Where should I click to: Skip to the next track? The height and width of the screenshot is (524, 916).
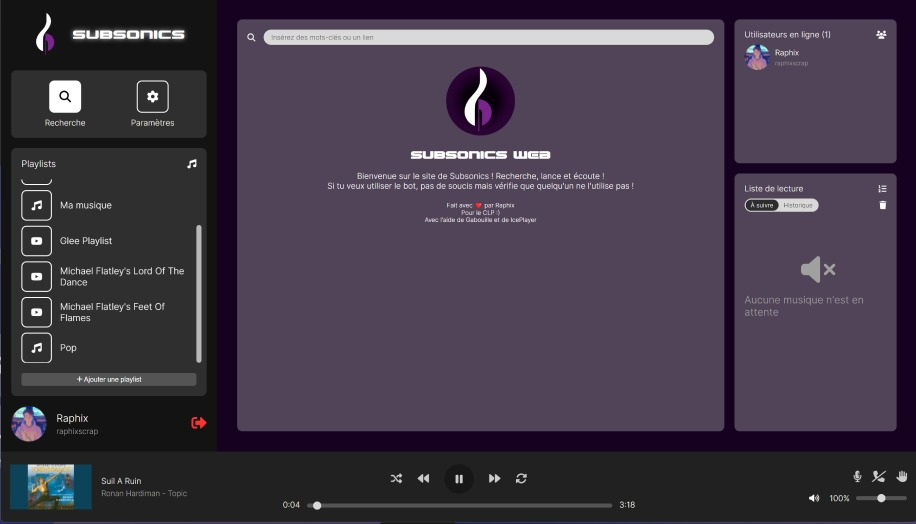click(494, 479)
